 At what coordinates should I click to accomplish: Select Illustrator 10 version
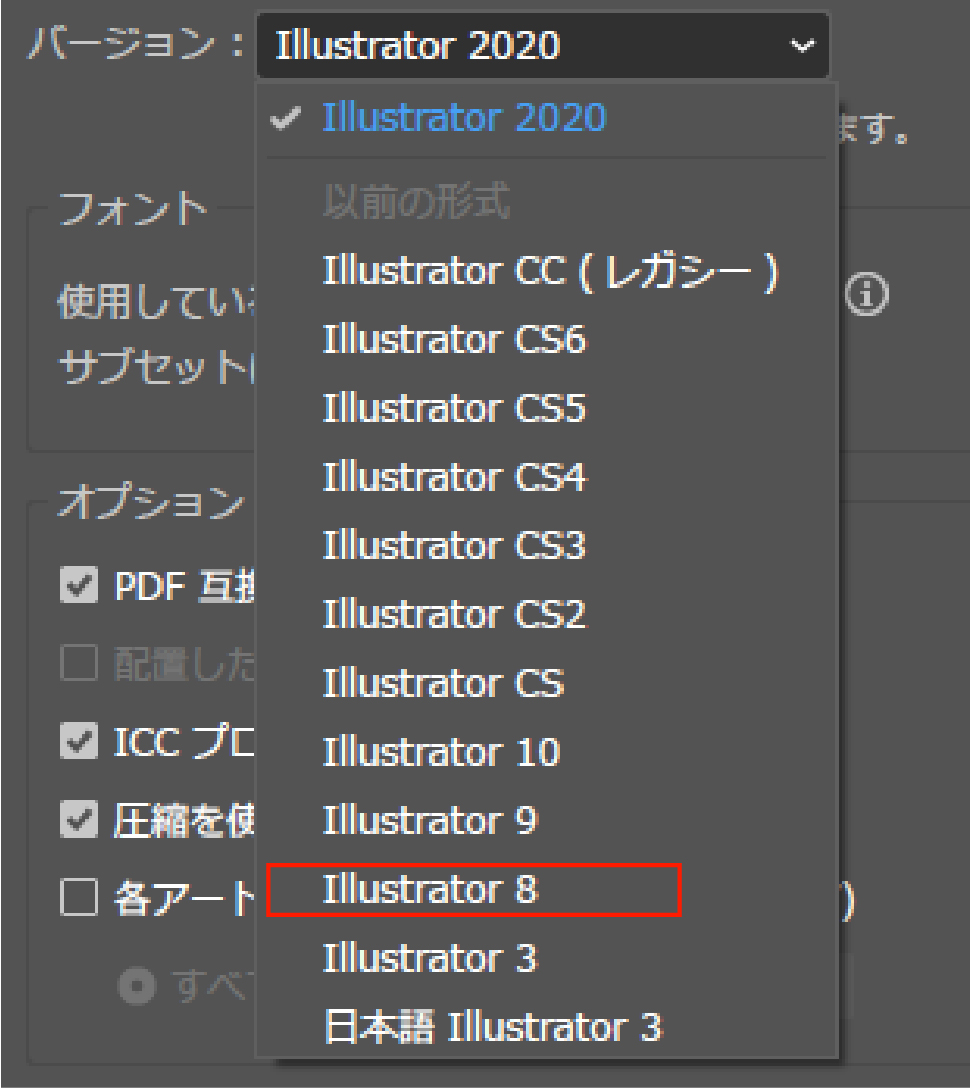[441, 752]
